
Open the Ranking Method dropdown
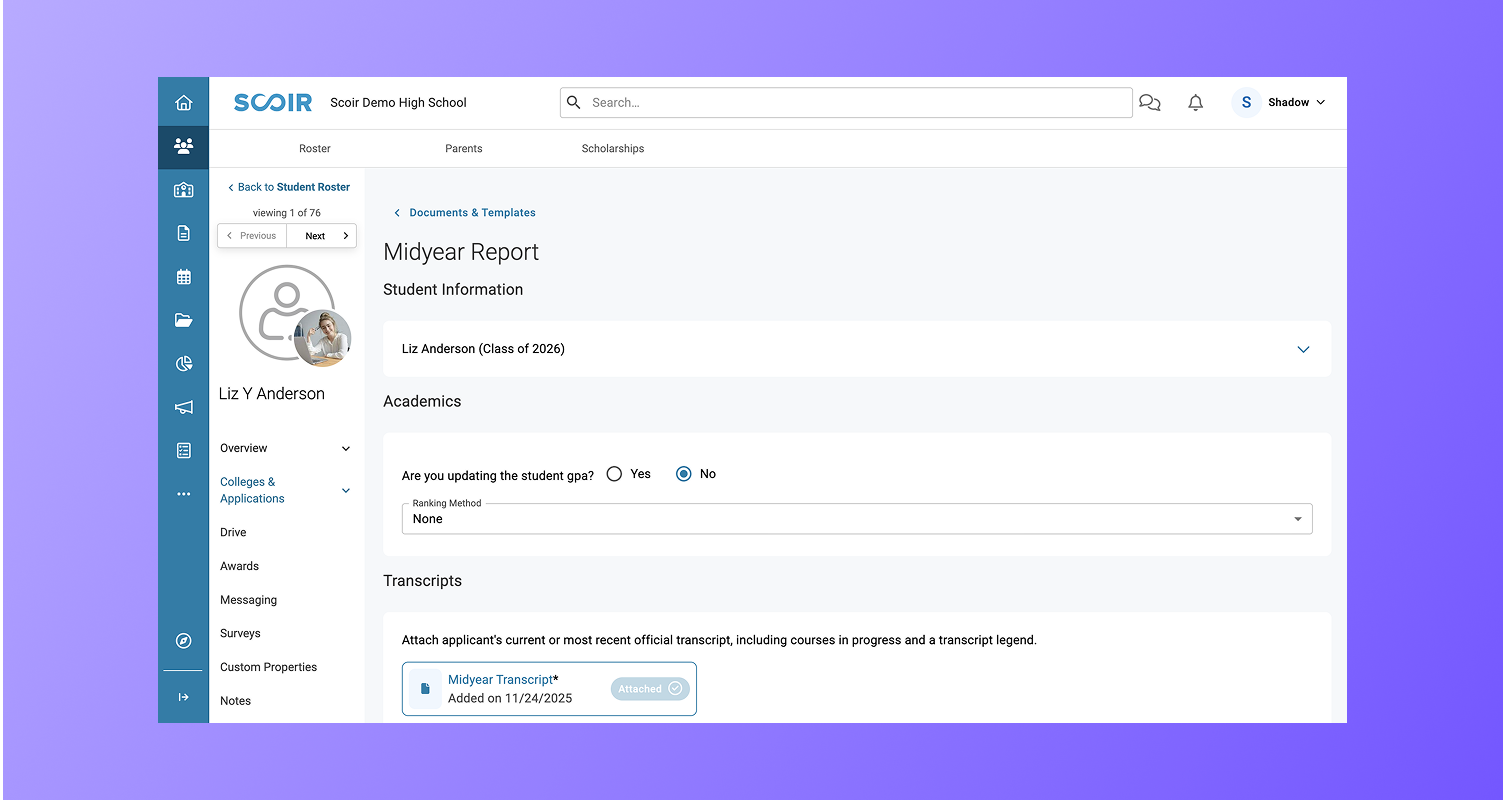[x=1297, y=518]
